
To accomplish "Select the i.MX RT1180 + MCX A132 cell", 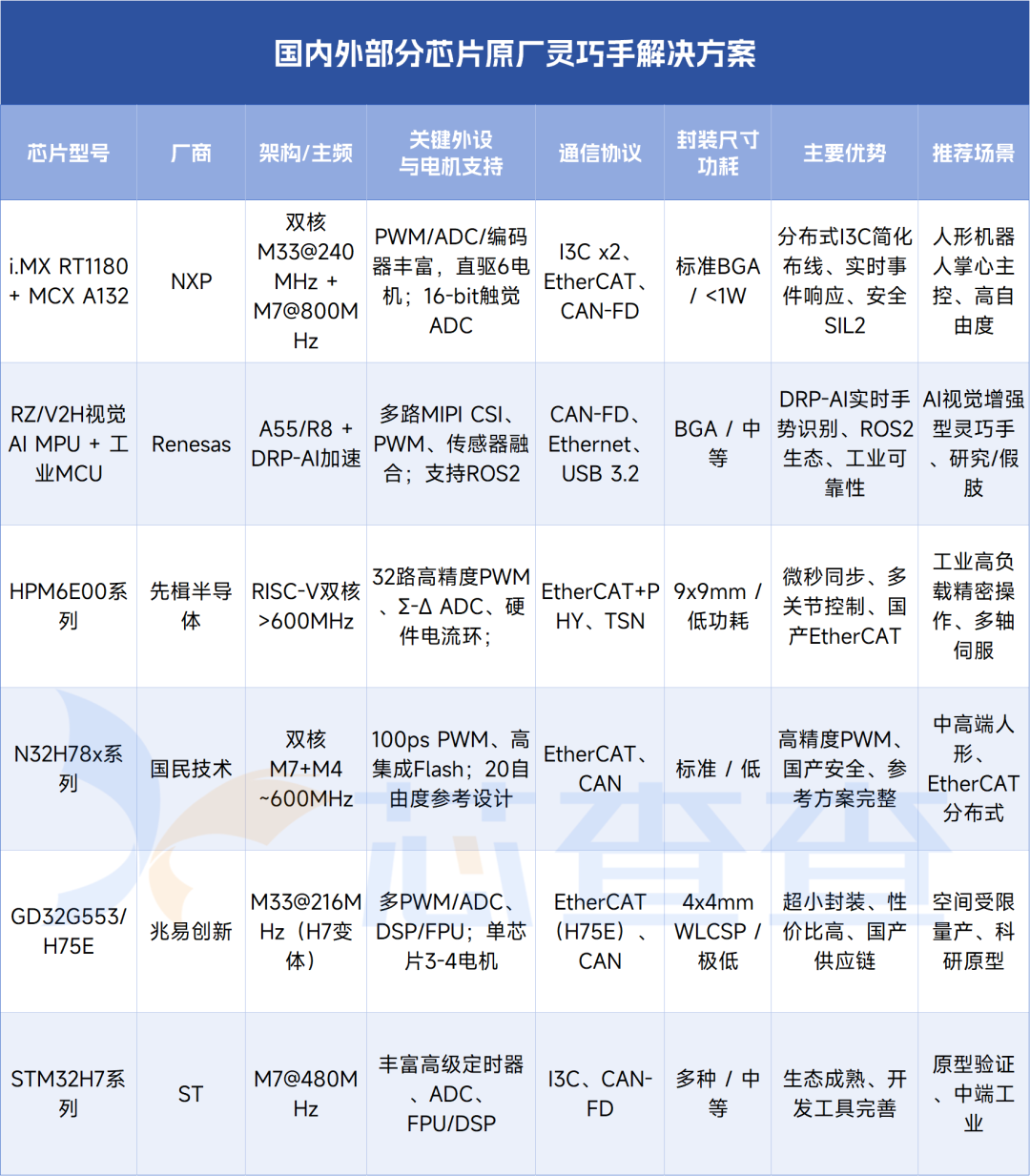I will (69, 281).
